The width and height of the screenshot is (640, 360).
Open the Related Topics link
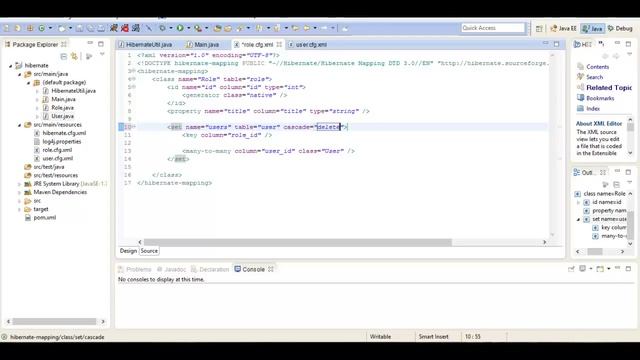[x=609, y=88]
